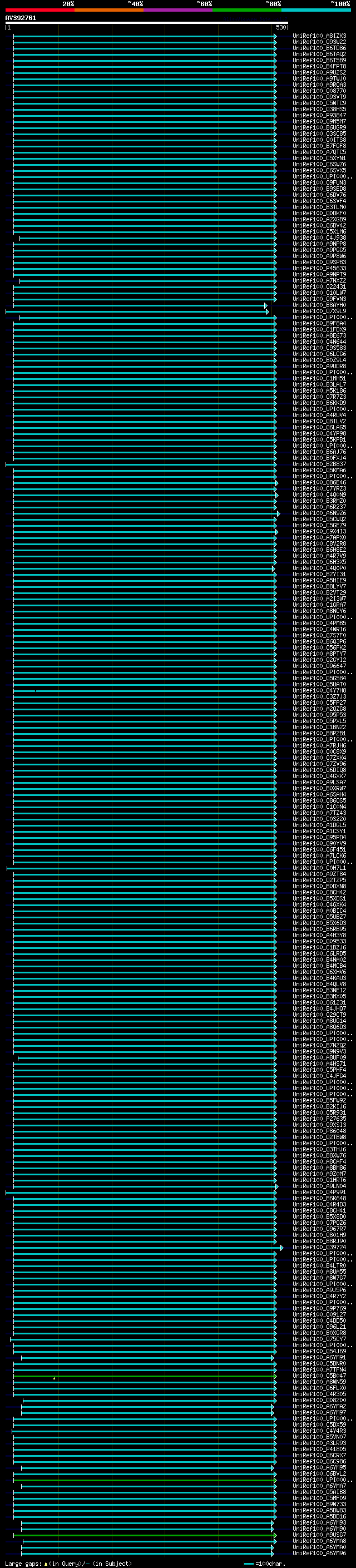Select the UniRef100_A2XGB9 label
356x1568 pixels.
pos(319,219)
